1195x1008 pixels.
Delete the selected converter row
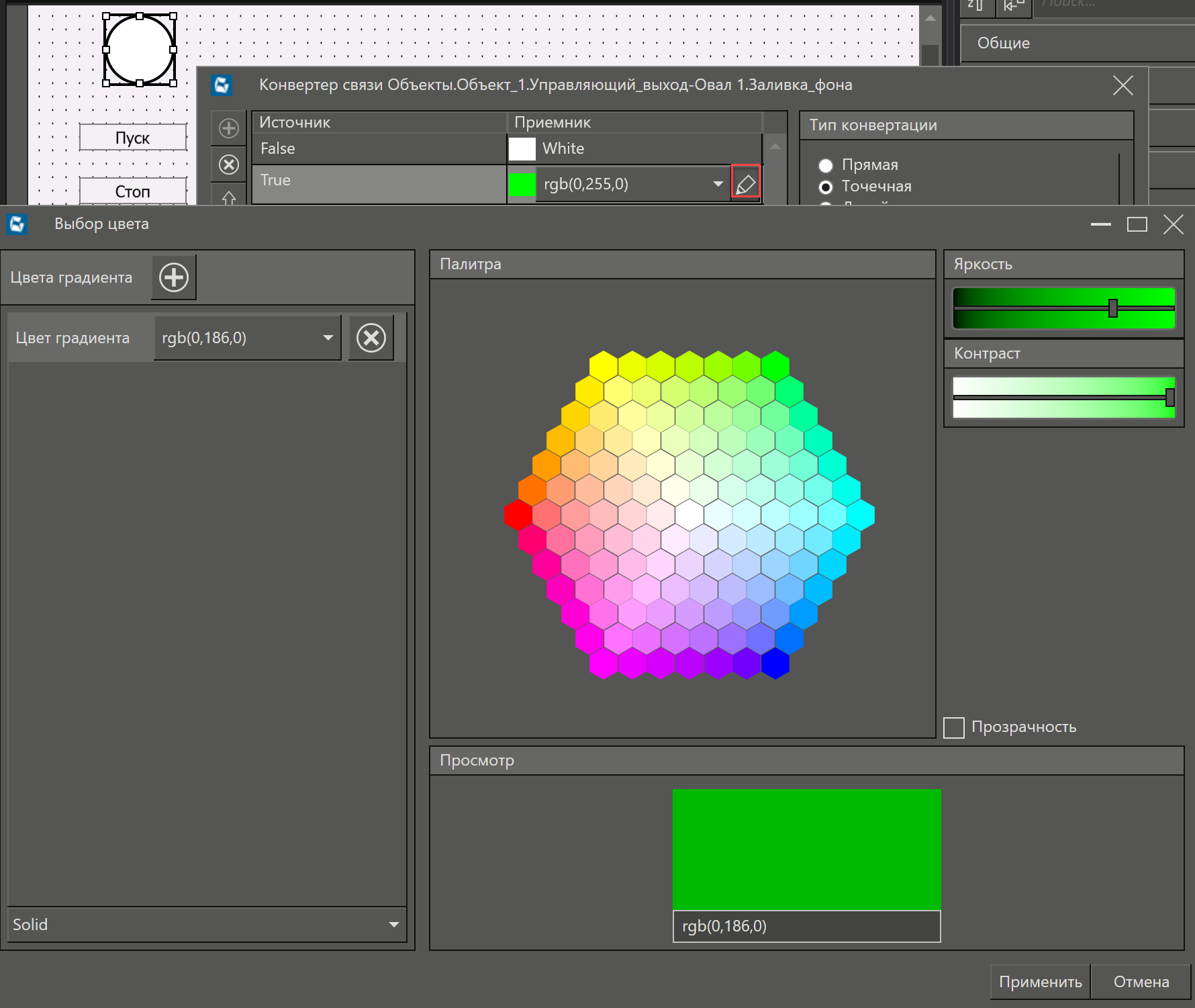click(x=229, y=165)
